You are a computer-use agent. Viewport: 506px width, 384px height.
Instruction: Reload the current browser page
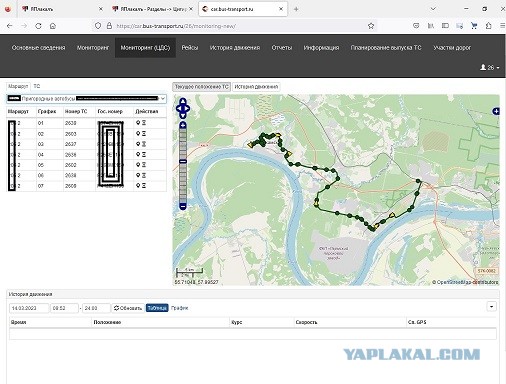tap(38, 26)
